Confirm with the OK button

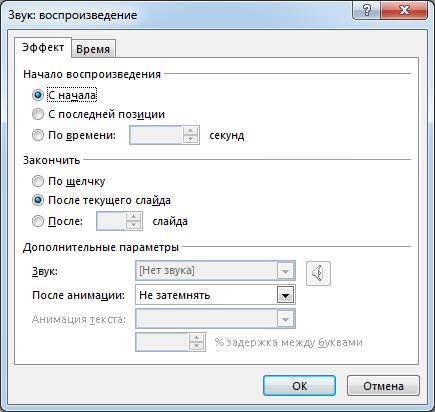click(x=299, y=386)
